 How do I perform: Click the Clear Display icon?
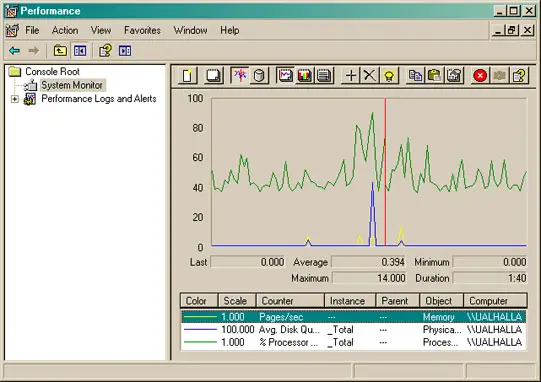tap(213, 75)
